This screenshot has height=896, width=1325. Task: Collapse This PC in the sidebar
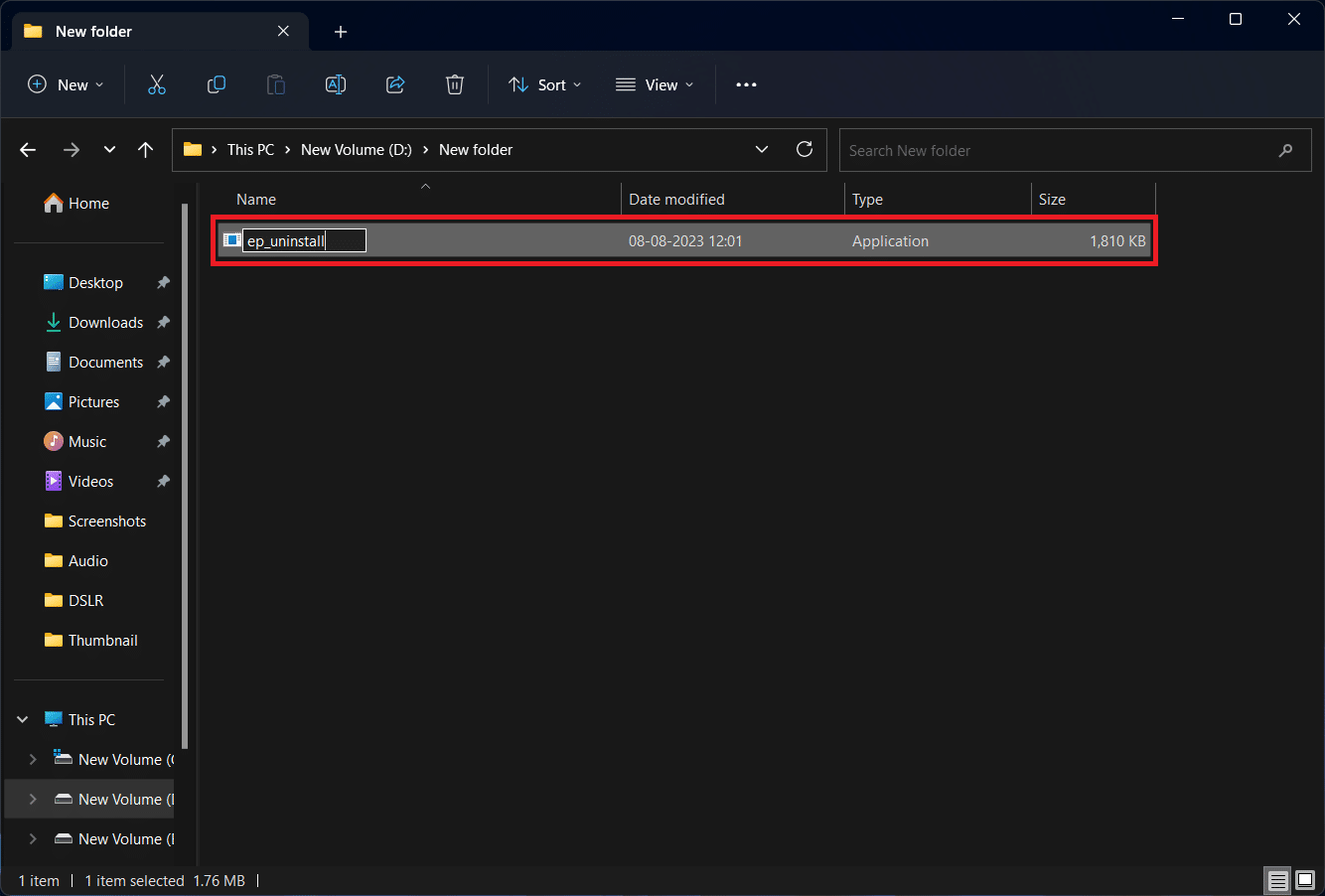click(x=22, y=718)
